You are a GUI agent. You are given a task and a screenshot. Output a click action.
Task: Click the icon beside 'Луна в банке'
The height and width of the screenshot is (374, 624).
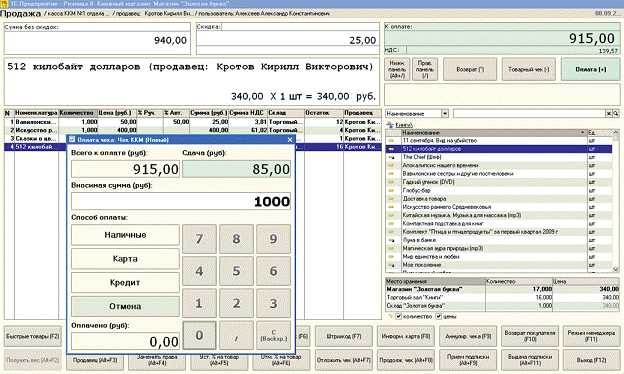pos(391,240)
